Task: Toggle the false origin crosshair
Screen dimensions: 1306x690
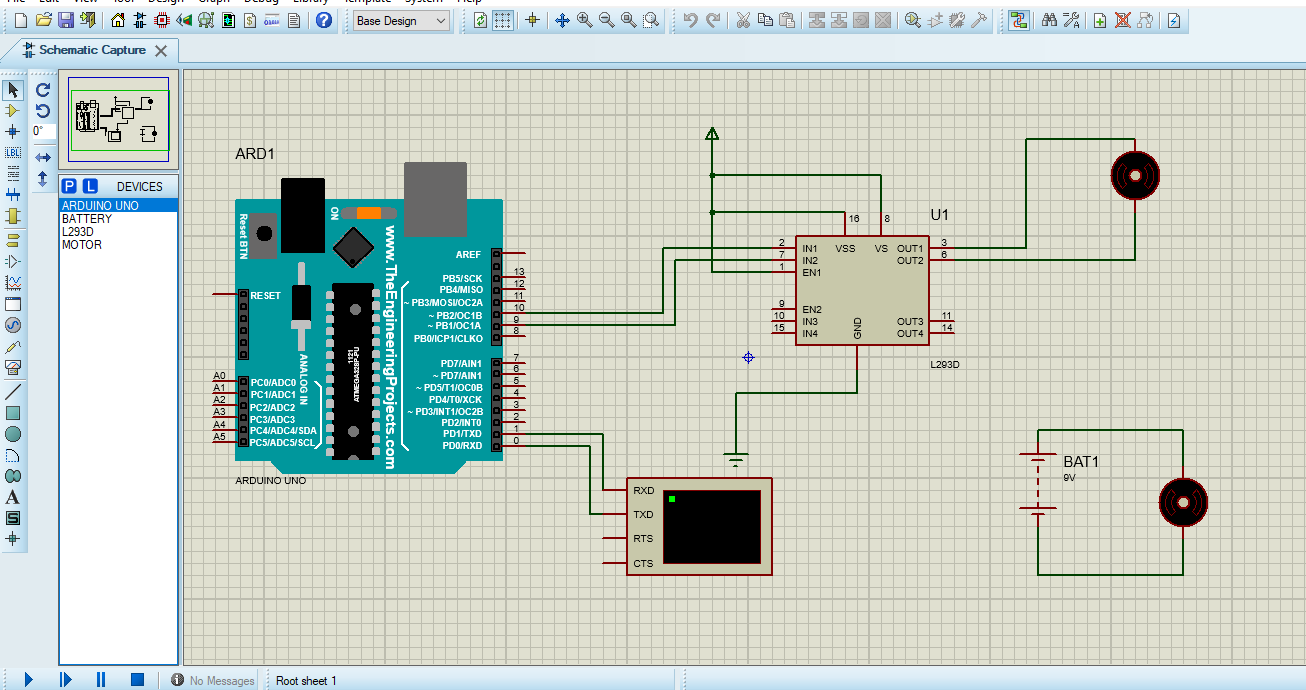Action: point(532,20)
